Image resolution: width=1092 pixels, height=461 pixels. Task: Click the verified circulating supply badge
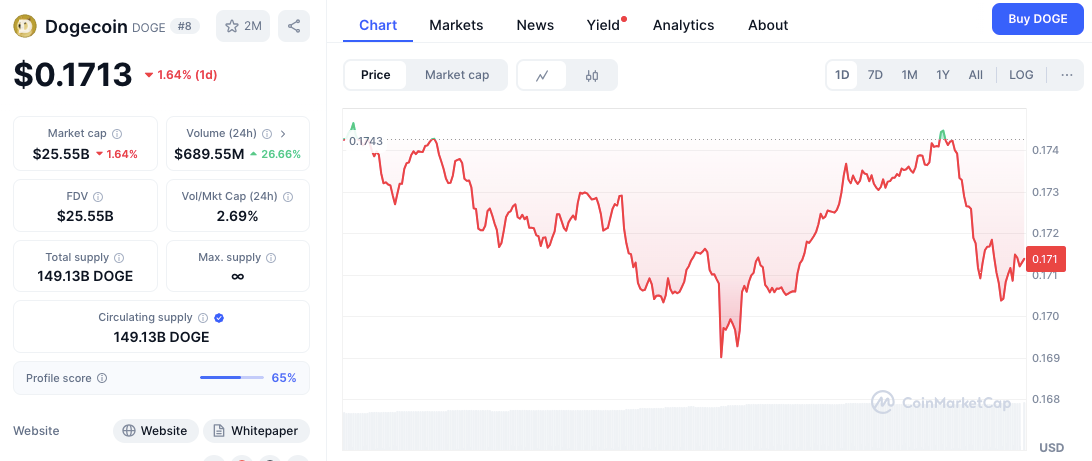click(219, 318)
